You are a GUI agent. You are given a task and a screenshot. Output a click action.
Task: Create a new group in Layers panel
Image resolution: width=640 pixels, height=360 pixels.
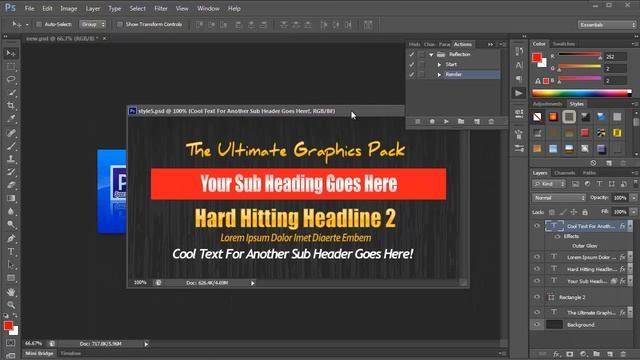596,354
